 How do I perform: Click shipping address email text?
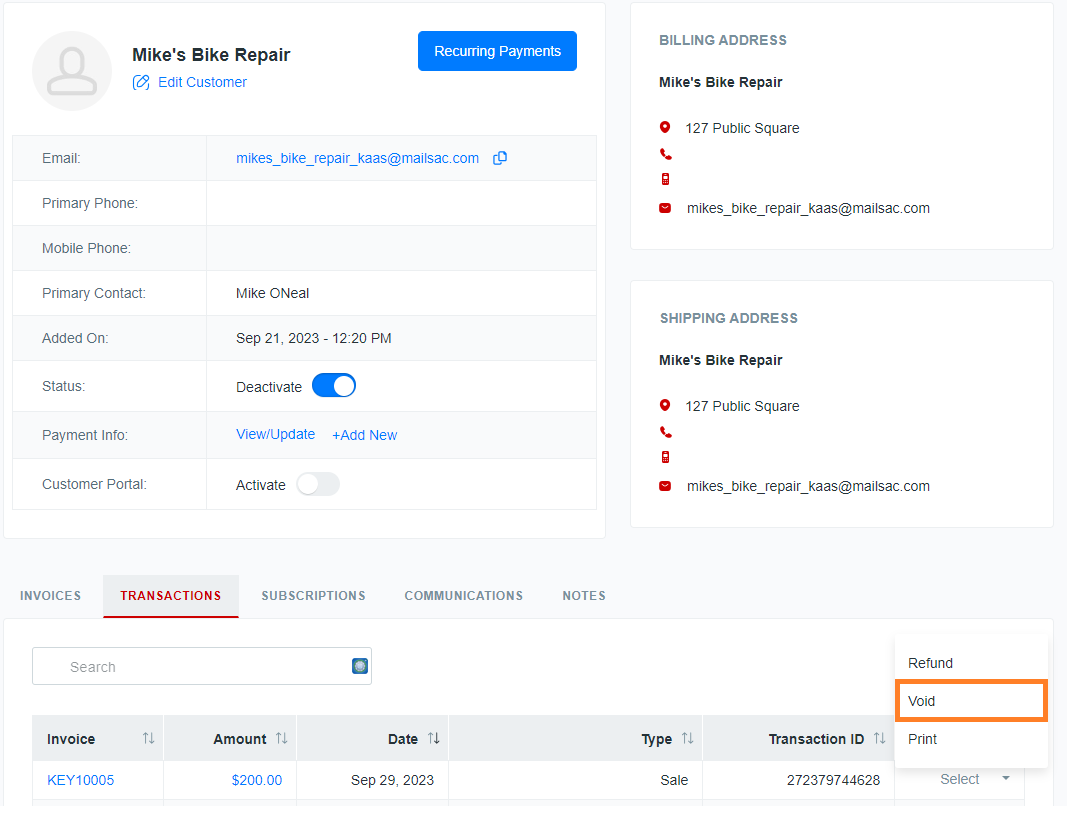point(808,487)
